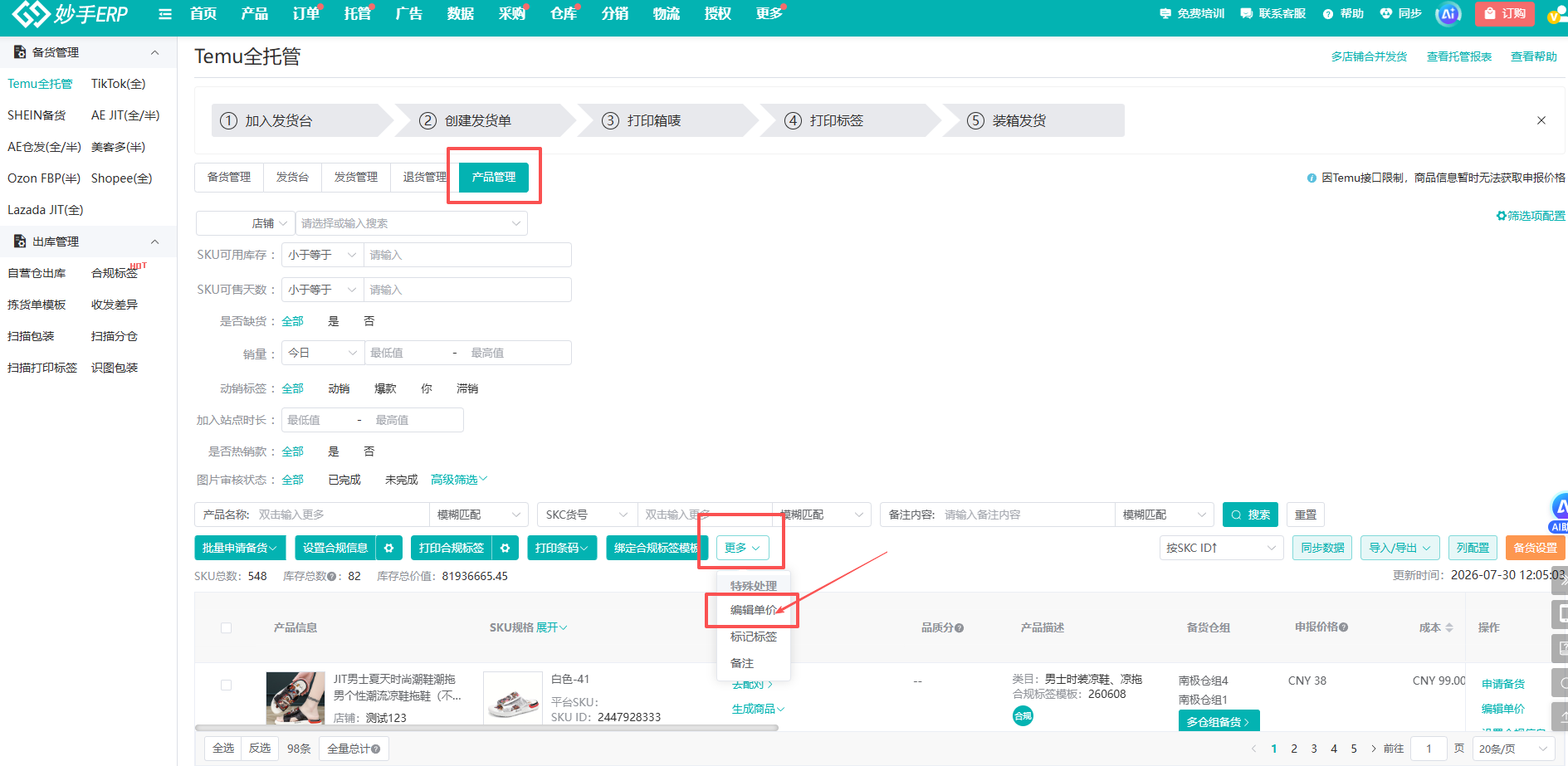Go to the next page with the right arrow

1374,749
